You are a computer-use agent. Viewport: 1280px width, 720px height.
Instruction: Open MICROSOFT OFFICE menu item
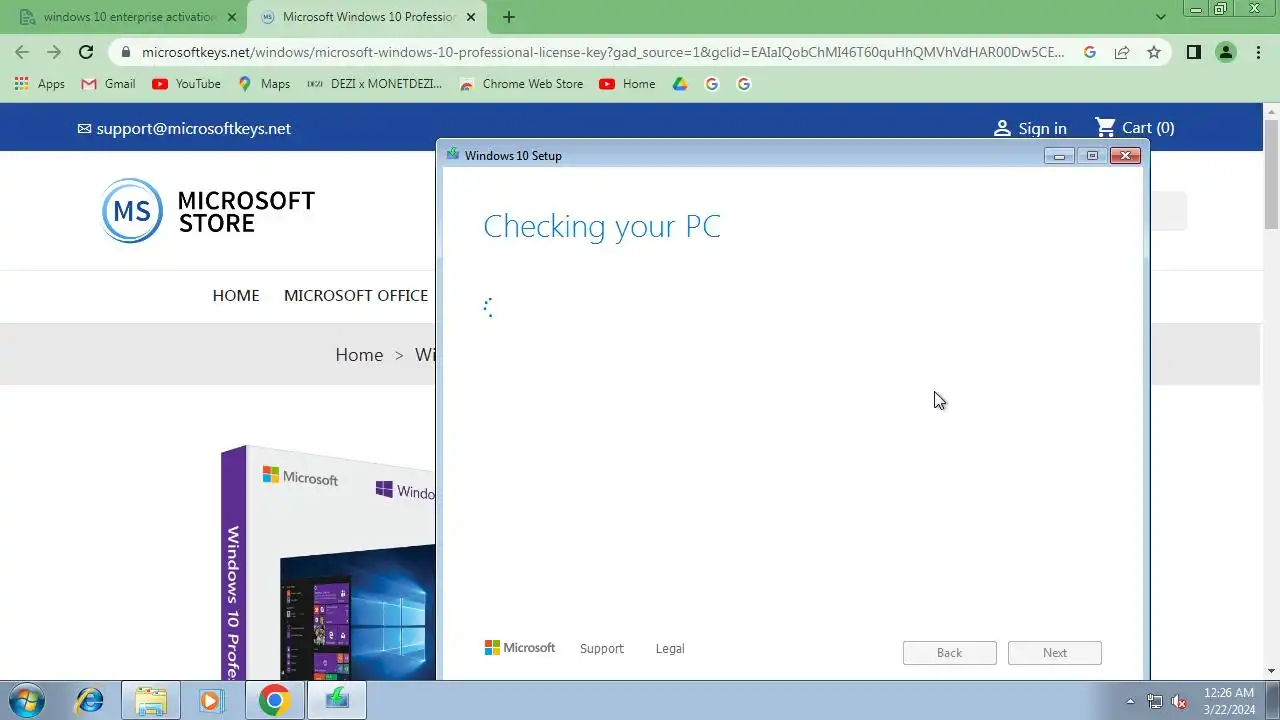click(356, 295)
